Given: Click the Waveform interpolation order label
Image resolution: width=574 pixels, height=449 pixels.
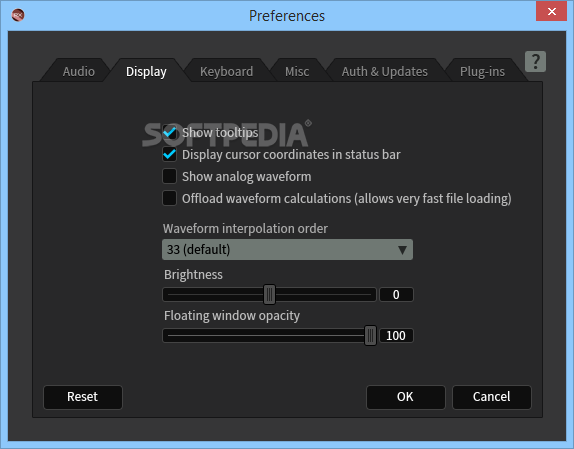Looking at the screenshot, I should click(x=245, y=229).
